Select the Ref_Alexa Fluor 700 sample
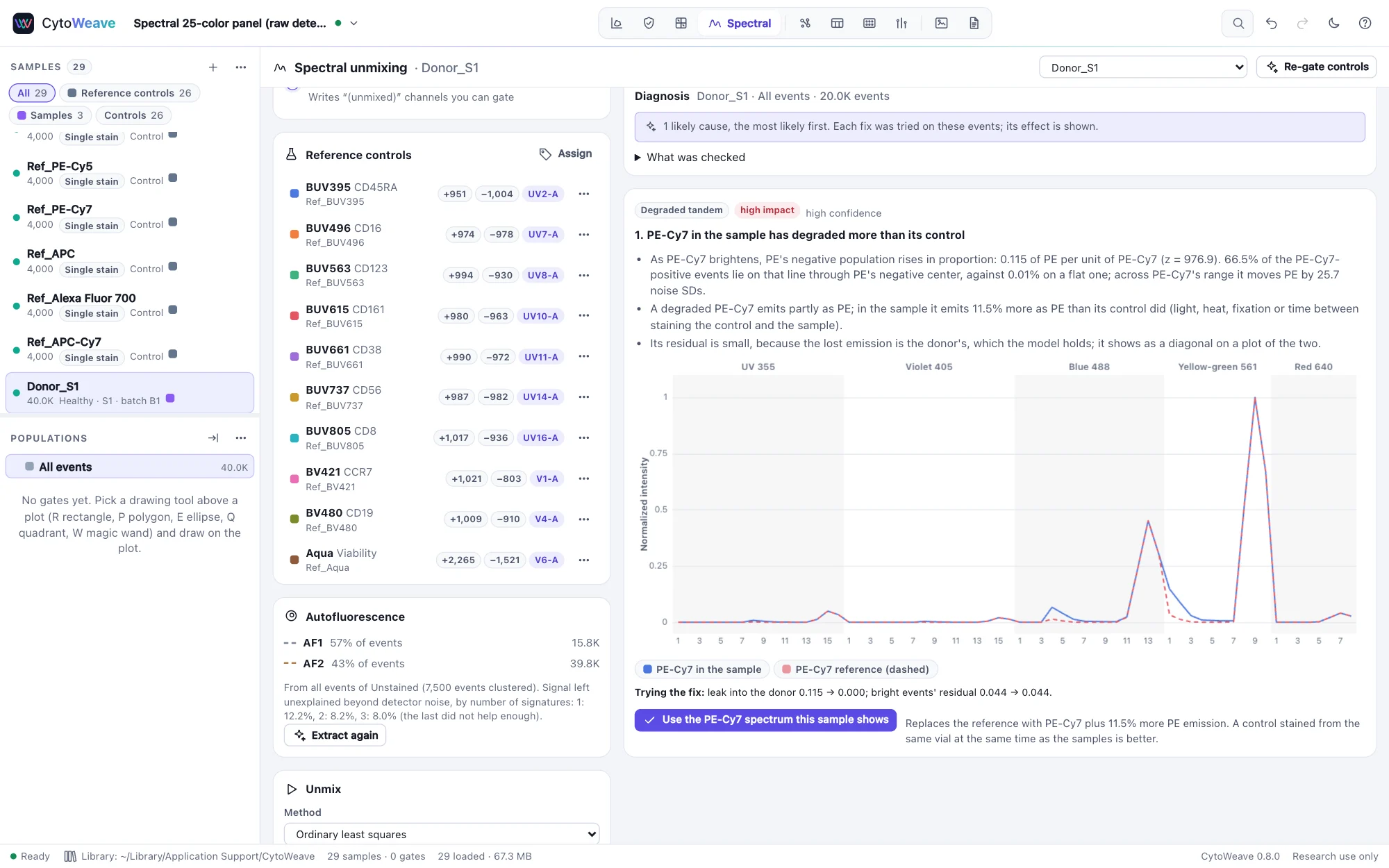The image size is (1389, 868). pos(130,305)
